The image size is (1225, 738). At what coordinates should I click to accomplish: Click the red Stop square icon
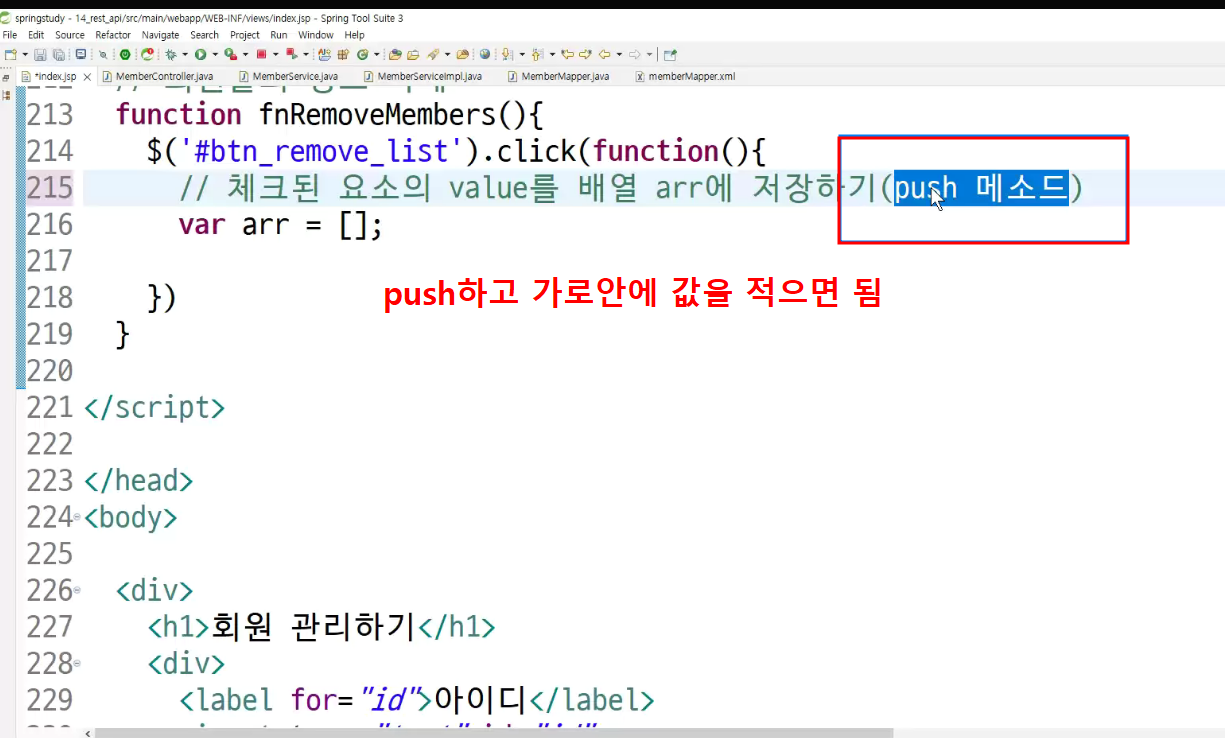[261, 54]
